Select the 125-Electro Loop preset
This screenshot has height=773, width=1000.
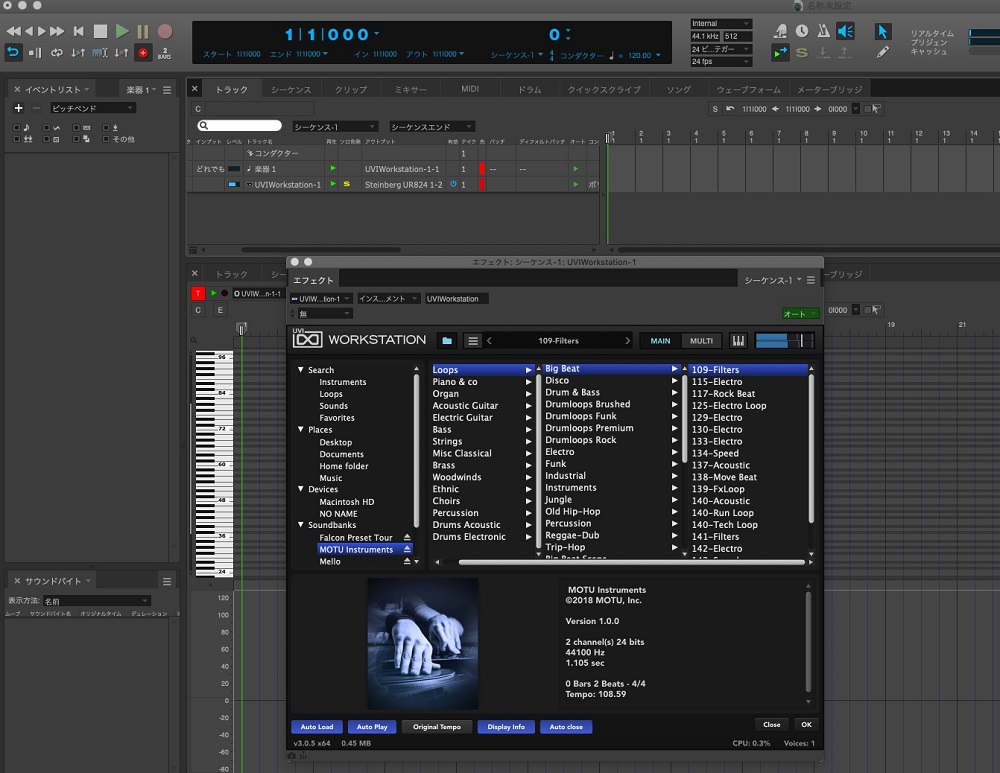(x=729, y=406)
